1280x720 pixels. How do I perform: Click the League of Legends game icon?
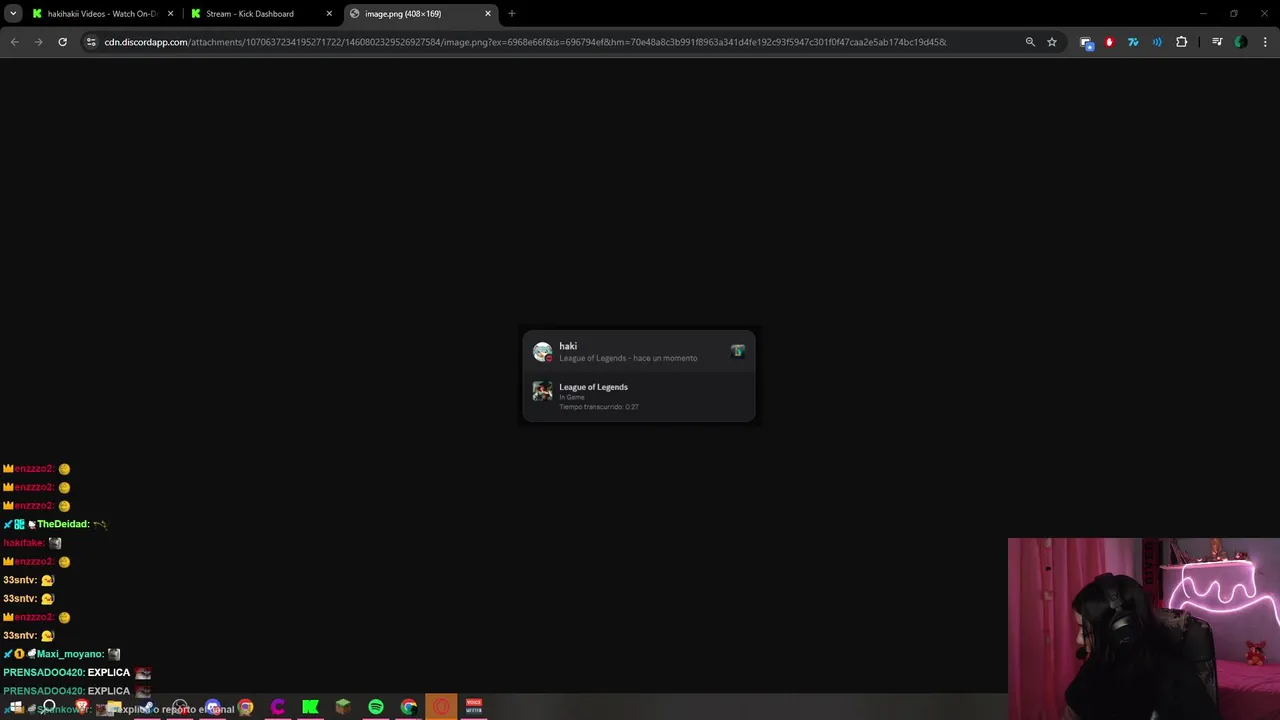click(542, 391)
